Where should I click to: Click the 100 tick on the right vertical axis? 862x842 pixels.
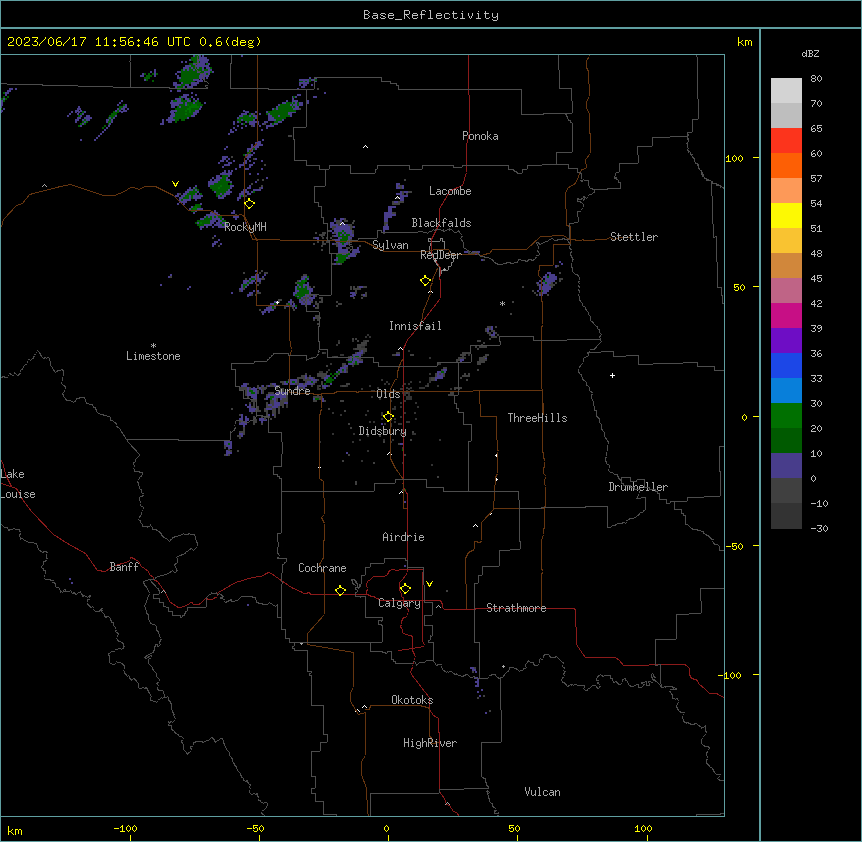coord(734,158)
